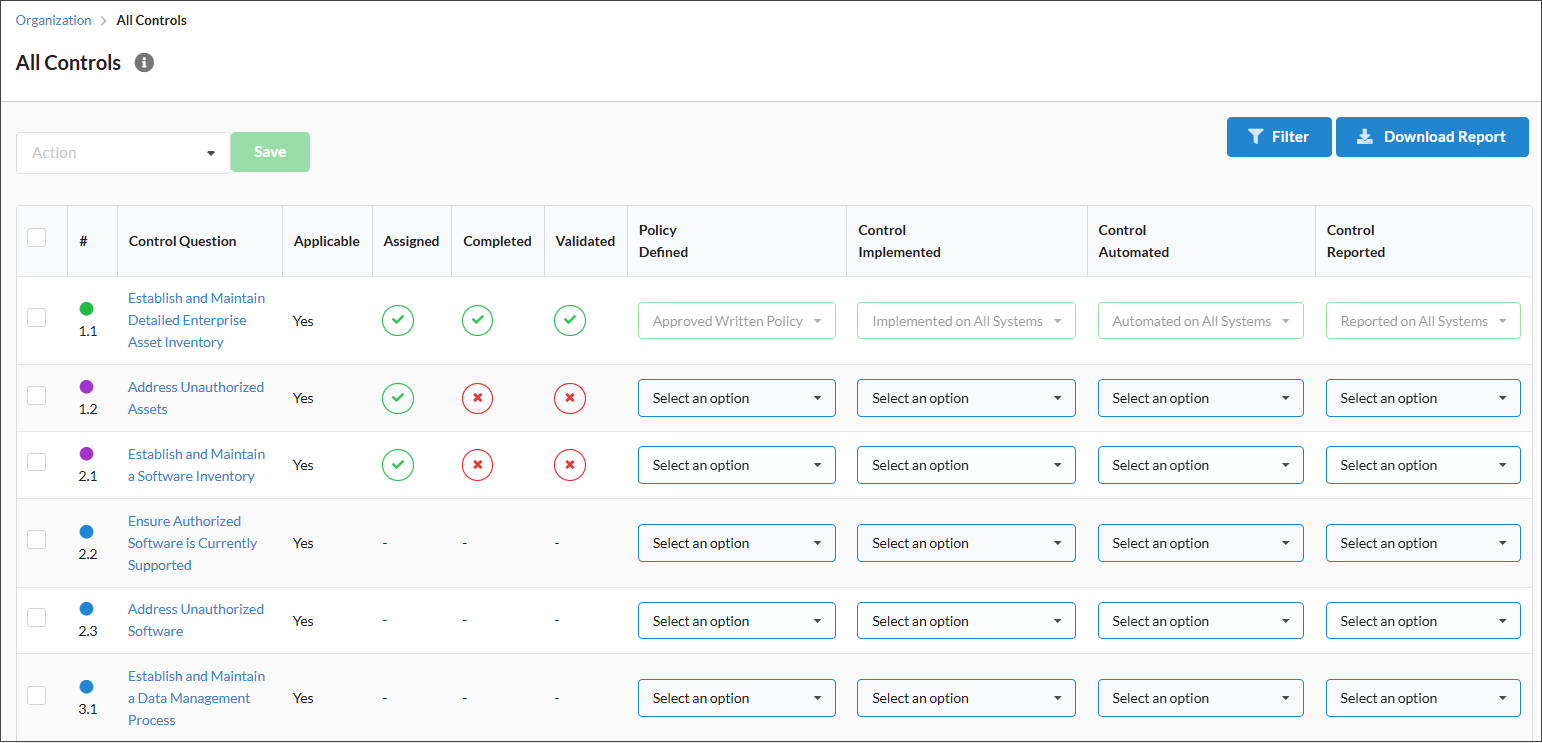Open Establish and Maintain a Software Inventory
The height and width of the screenshot is (743, 1542).
(197, 465)
